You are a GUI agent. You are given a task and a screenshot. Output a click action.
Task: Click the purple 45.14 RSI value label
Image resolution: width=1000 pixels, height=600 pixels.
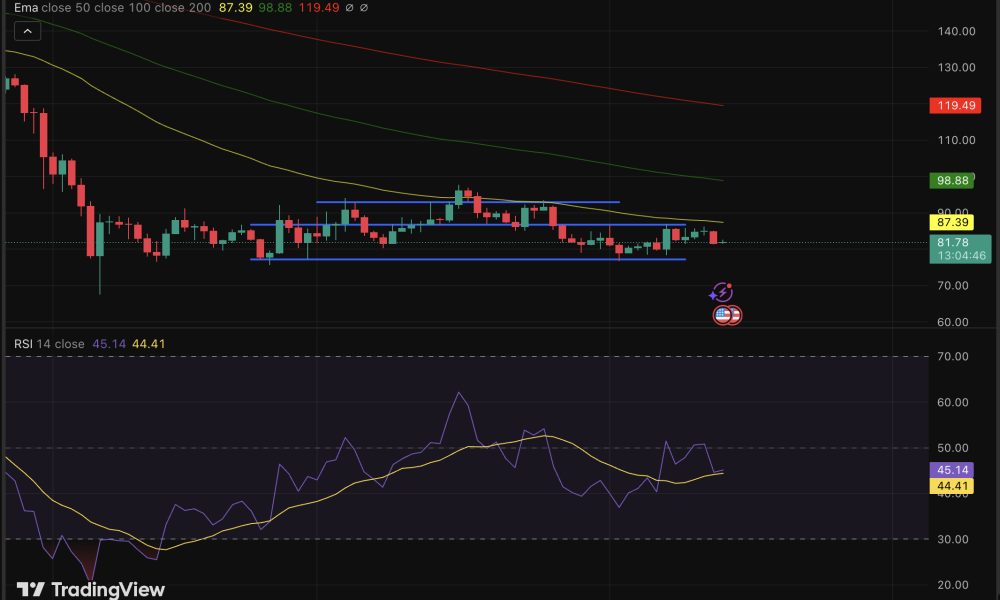(x=952, y=470)
